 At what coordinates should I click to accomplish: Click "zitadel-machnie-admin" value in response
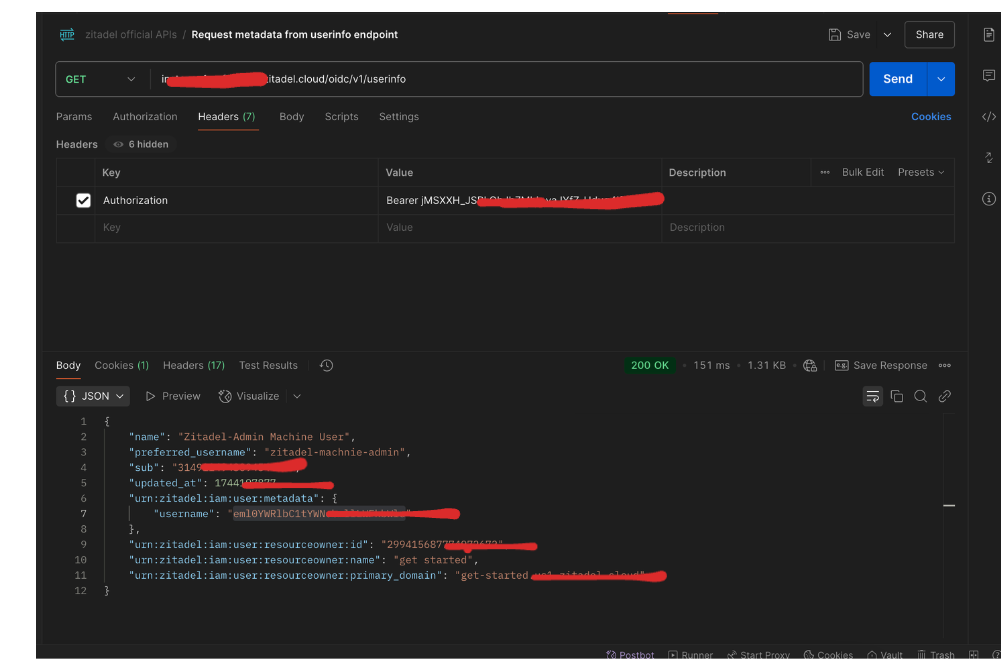334,452
